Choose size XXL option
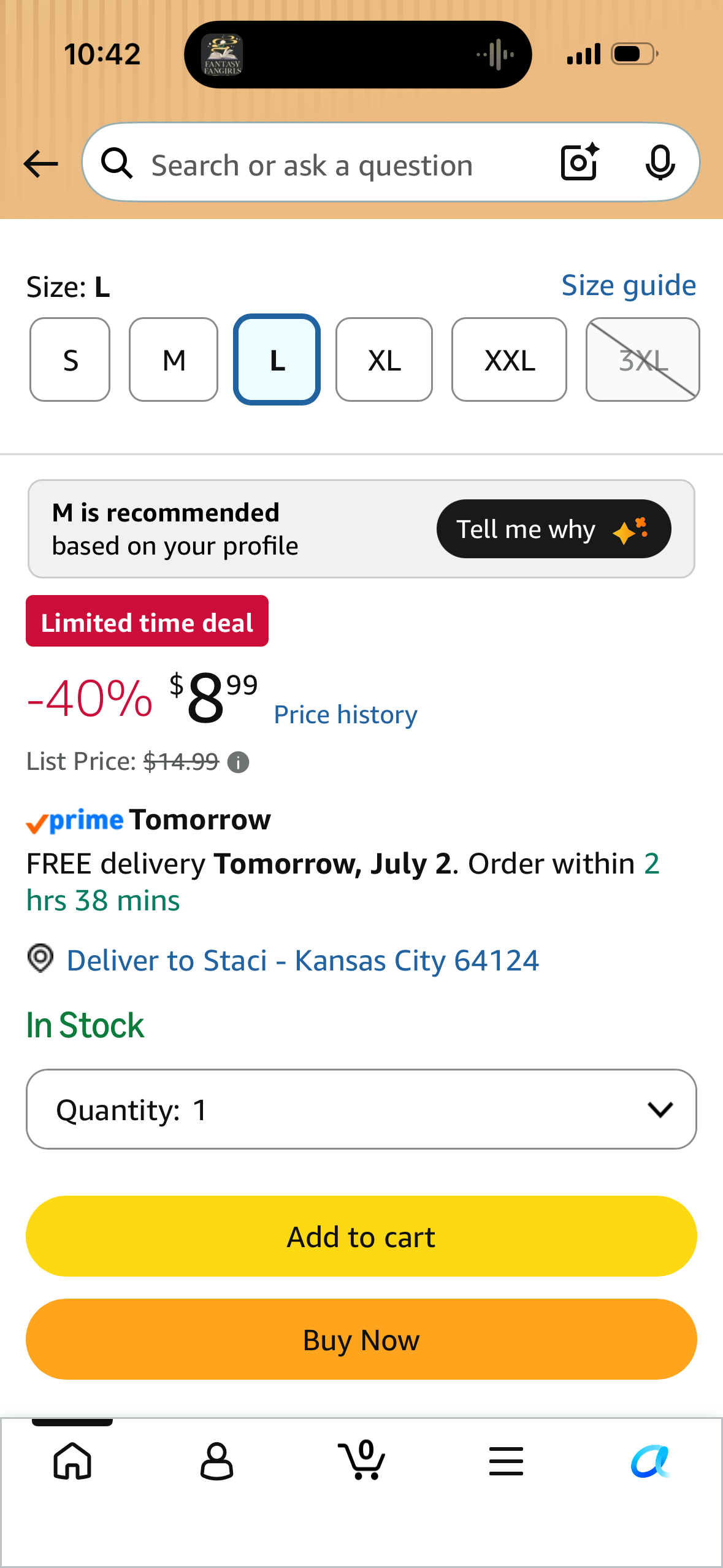This screenshot has height=1568, width=723. click(509, 359)
